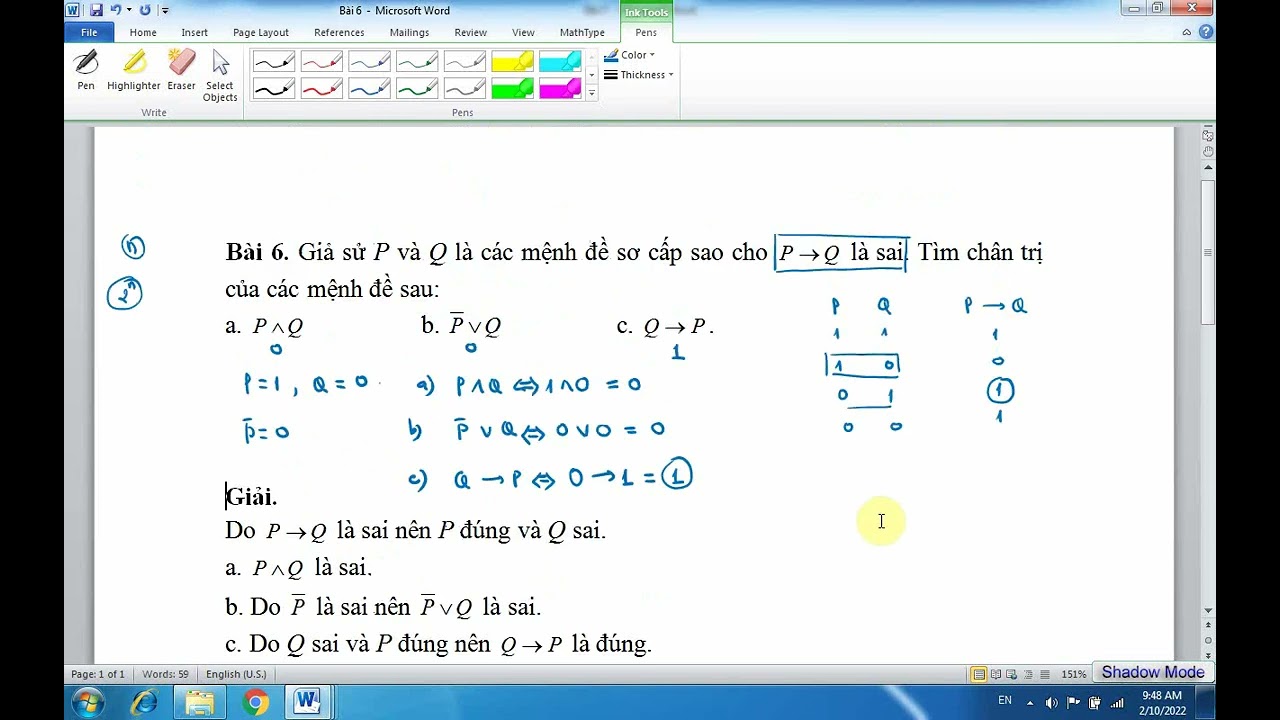This screenshot has height=720, width=1280.
Task: Open Windows Explorer from taskbar
Action: coord(200,702)
